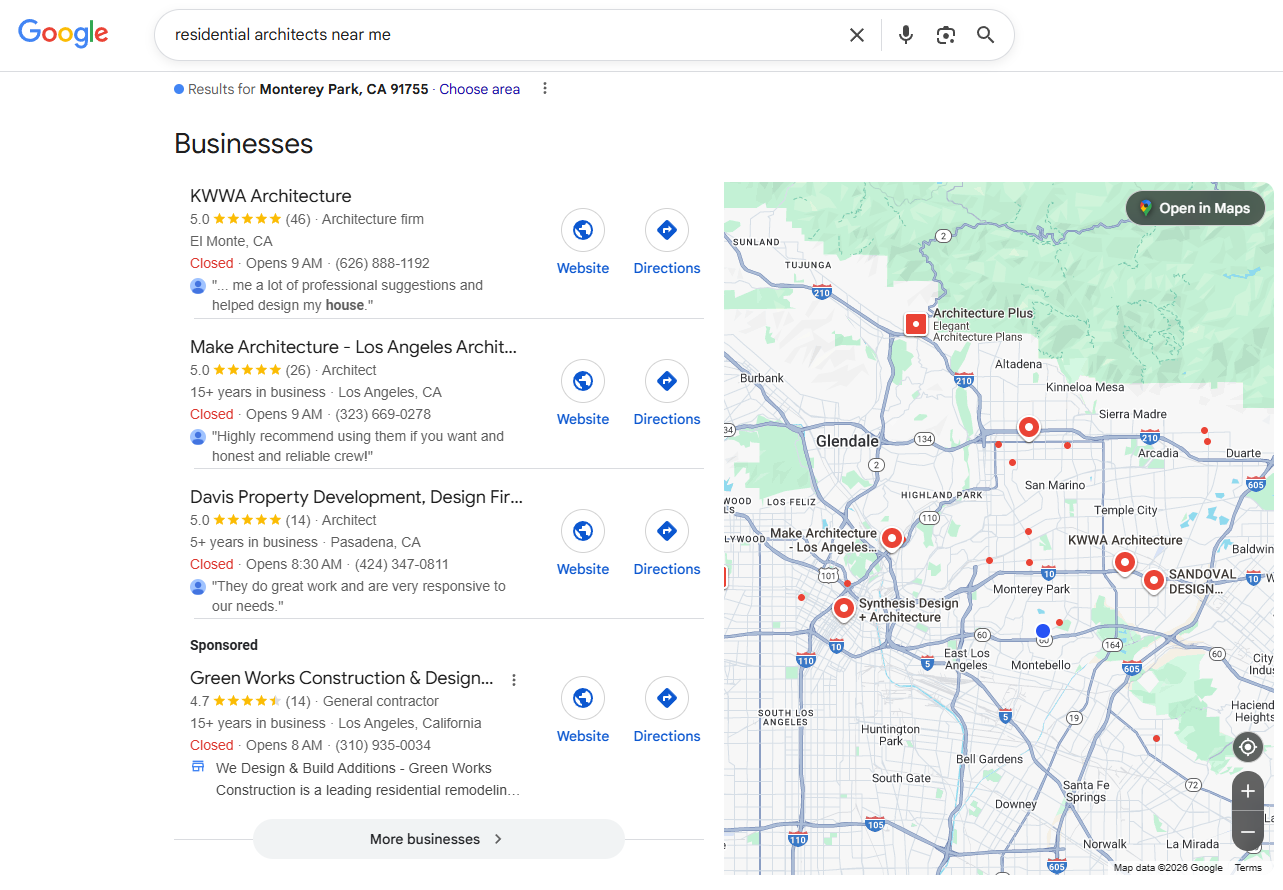The width and height of the screenshot is (1283, 890).
Task: Click the search input field
Action: click(500, 35)
